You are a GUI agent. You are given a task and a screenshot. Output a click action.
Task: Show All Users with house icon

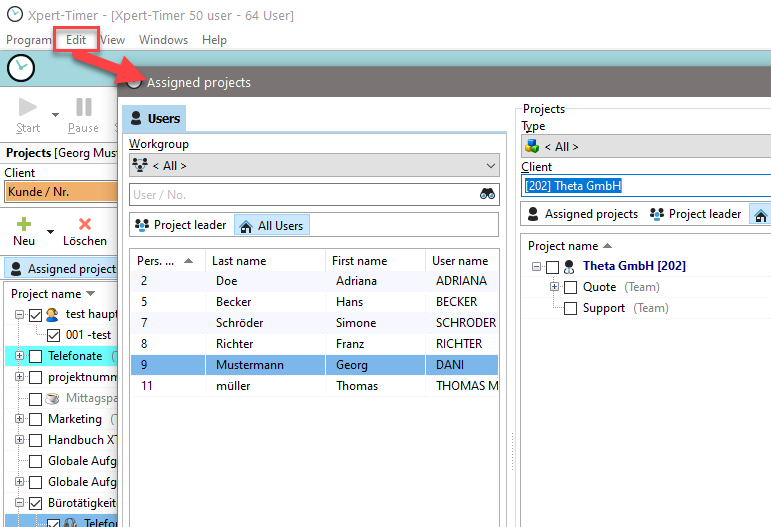pyautogui.click(x=271, y=226)
